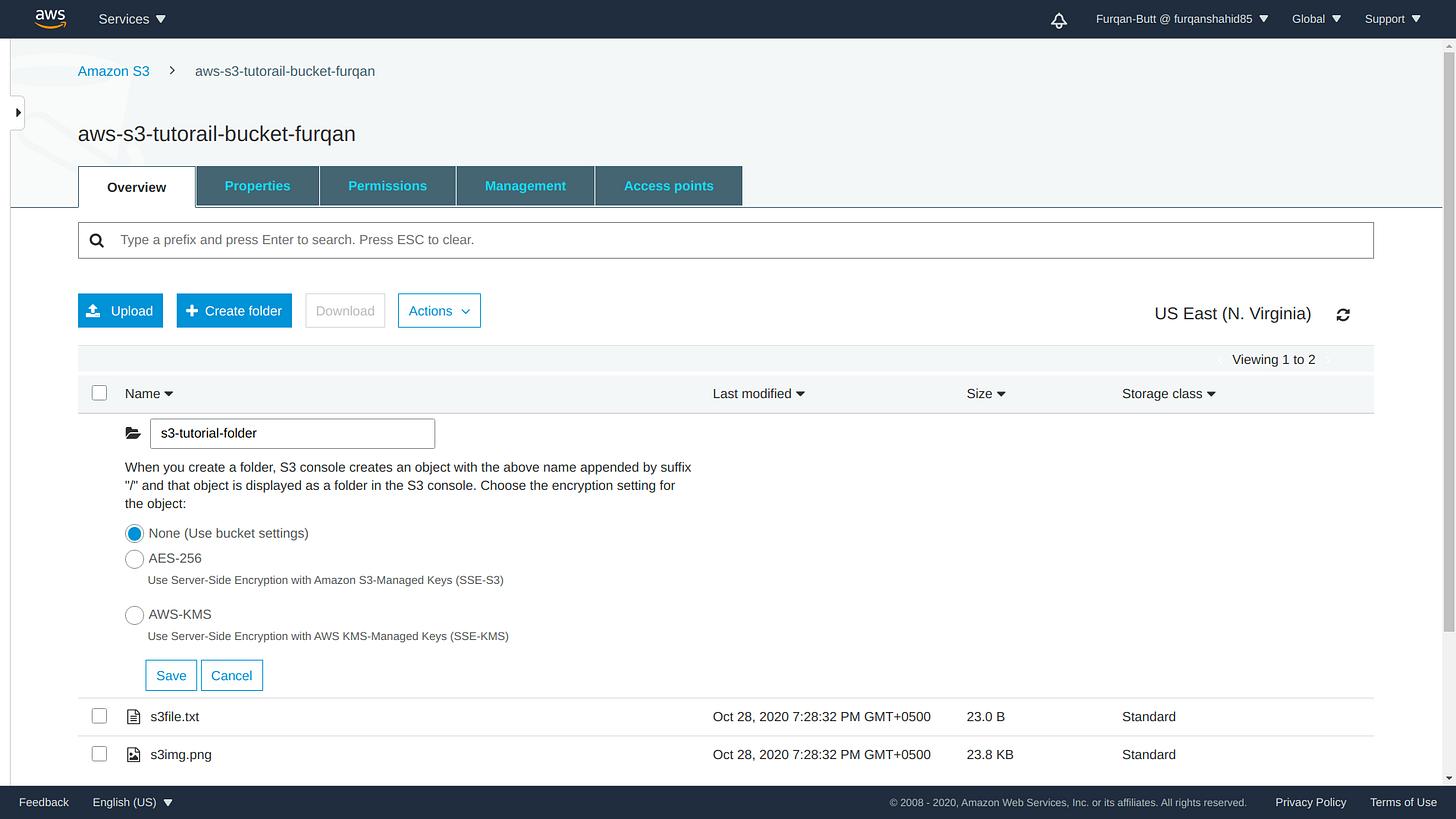Check the checkbox beside s3file.txt
The width and height of the screenshot is (1456, 819).
pyautogui.click(x=99, y=715)
